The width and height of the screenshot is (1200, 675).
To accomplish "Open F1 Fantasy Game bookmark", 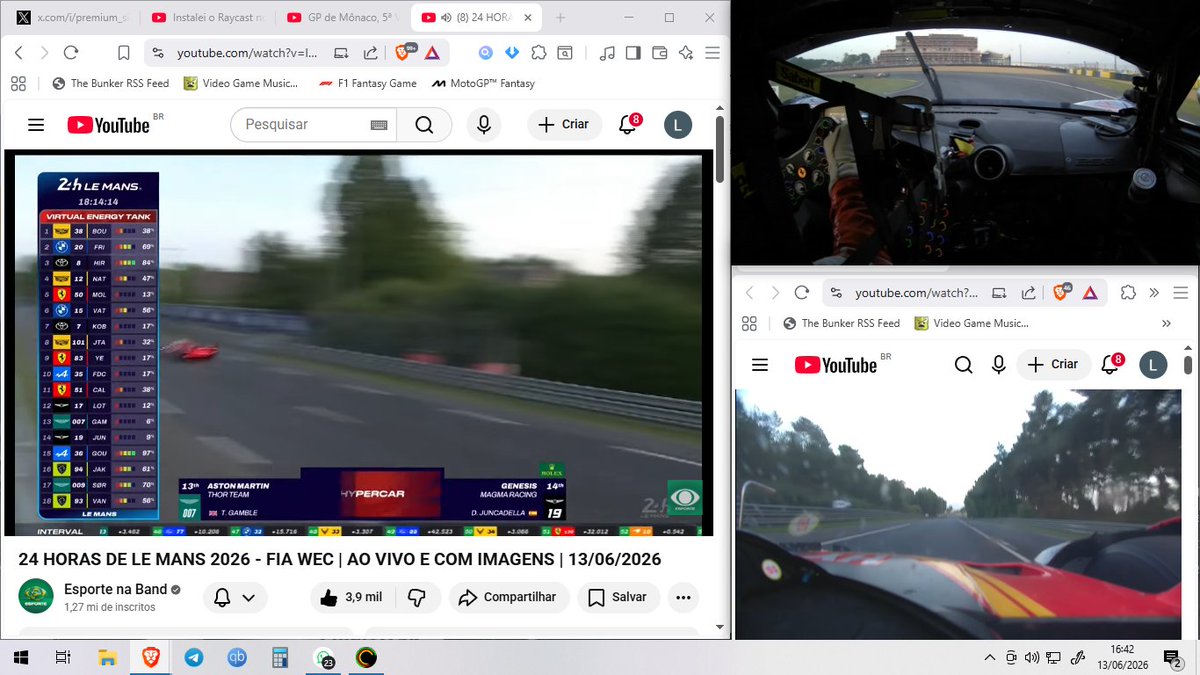I will click(367, 83).
